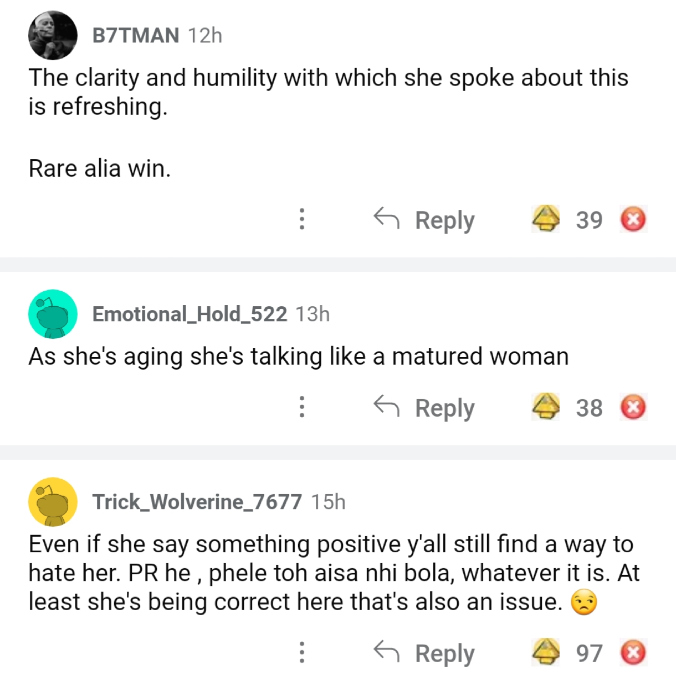Screen dimensions: 676x700
Task: Upvote Trick_Wolverine_7677's comment
Action: 545,653
